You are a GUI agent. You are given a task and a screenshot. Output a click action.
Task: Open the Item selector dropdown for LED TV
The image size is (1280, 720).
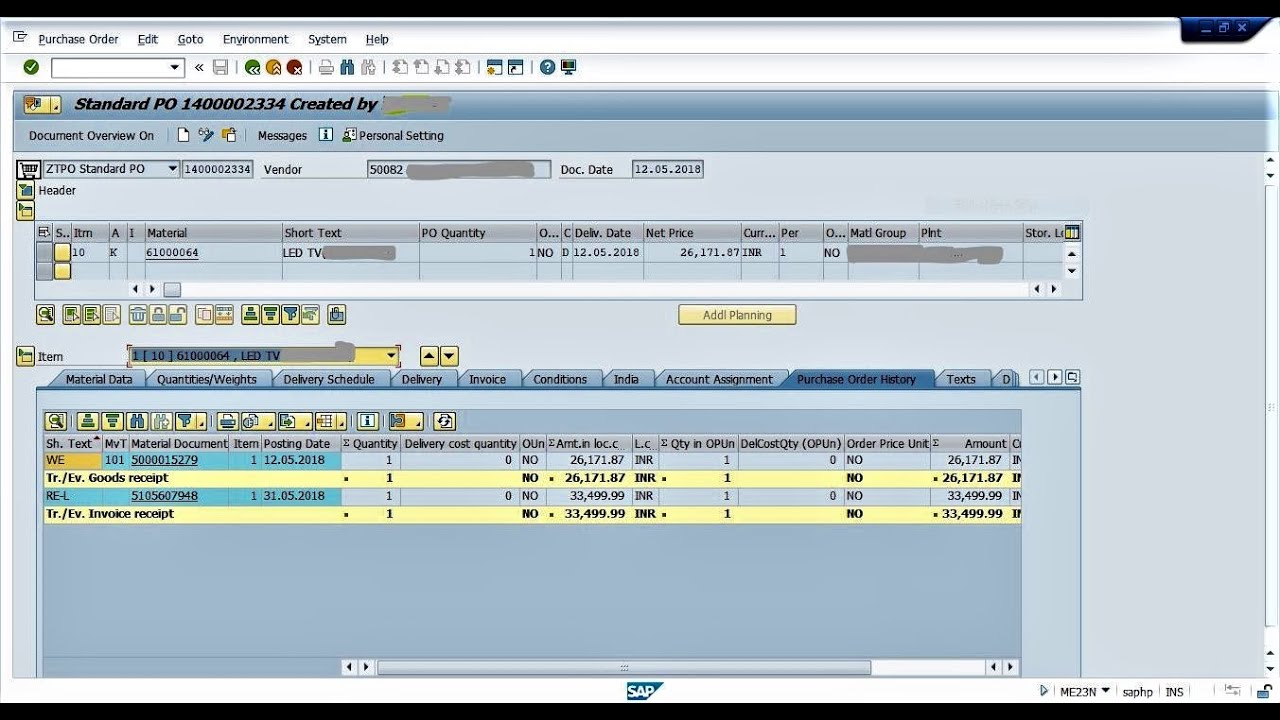(391, 356)
